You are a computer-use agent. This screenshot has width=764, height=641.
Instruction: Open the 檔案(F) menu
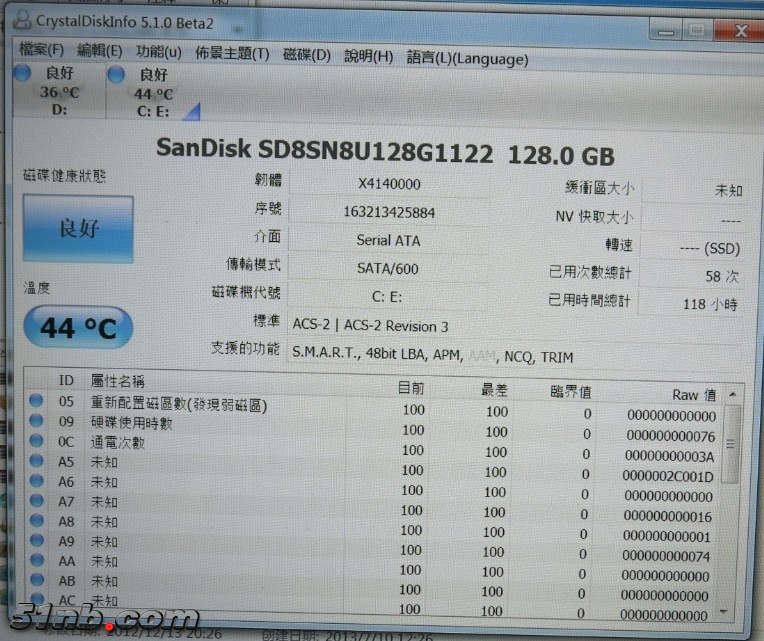pos(41,52)
